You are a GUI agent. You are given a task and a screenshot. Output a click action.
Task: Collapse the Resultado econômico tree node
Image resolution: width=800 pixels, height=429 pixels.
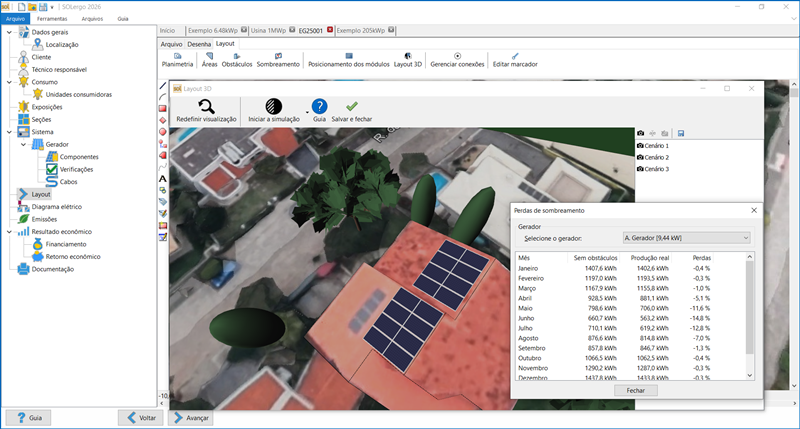(x=10, y=231)
